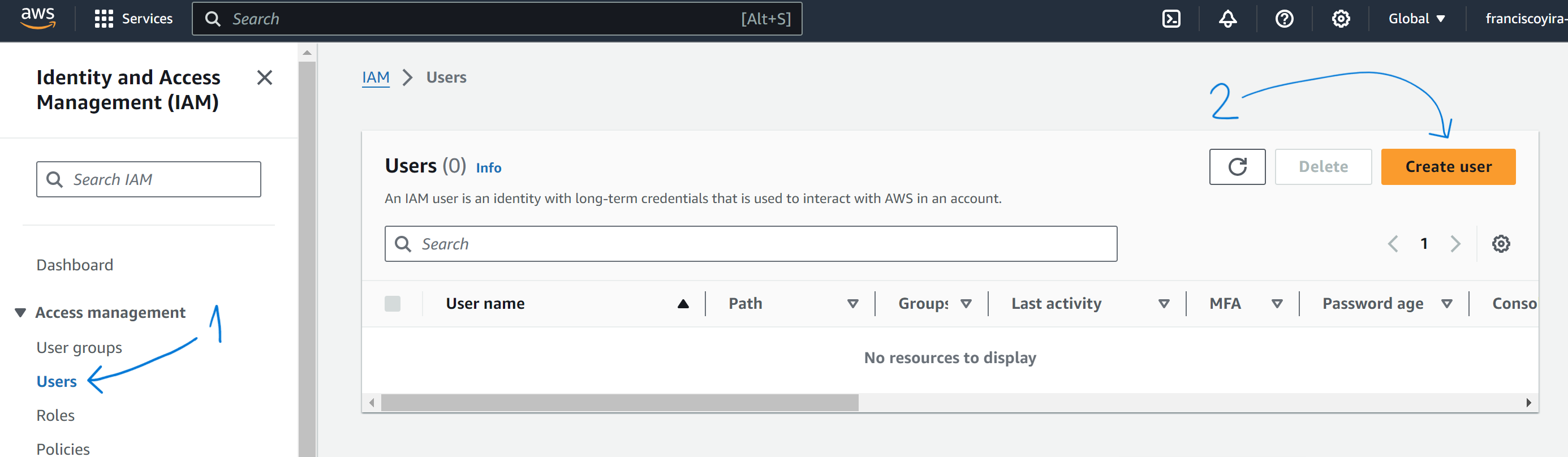Close the IAM navigation panel
Image resolution: width=1568 pixels, height=457 pixels.
(264, 77)
